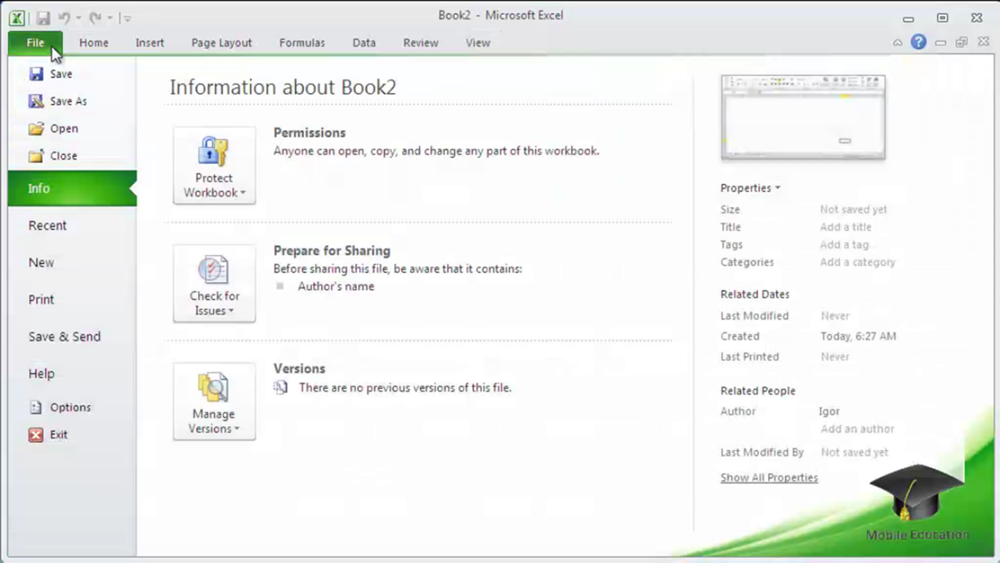Click the Add a tag field
The width and height of the screenshot is (1000, 563).
click(844, 245)
